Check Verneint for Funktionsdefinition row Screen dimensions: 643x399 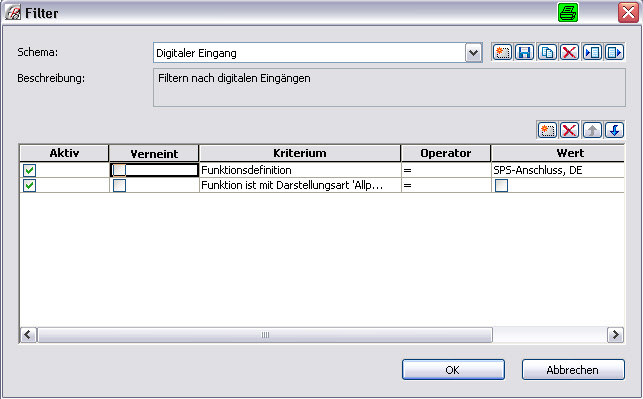tap(119, 170)
